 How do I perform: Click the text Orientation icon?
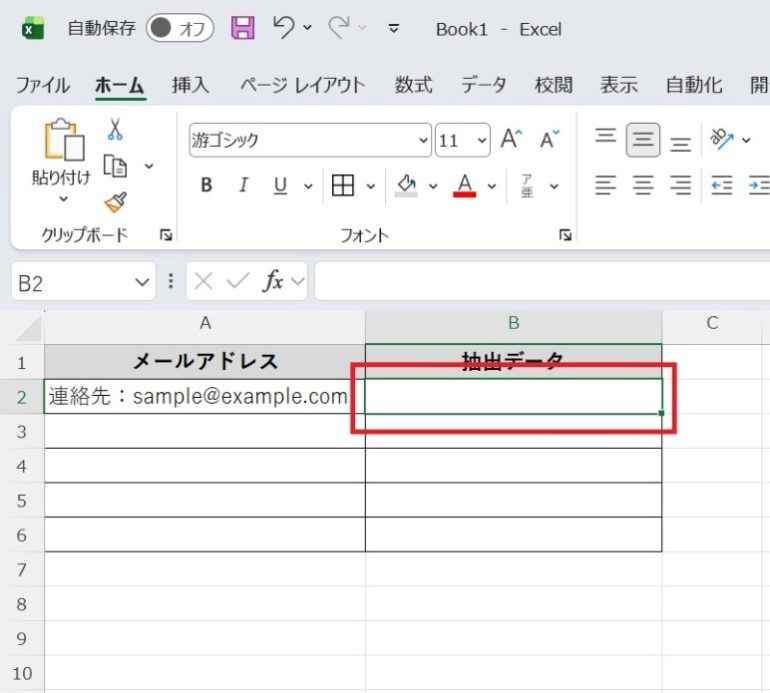(722, 139)
